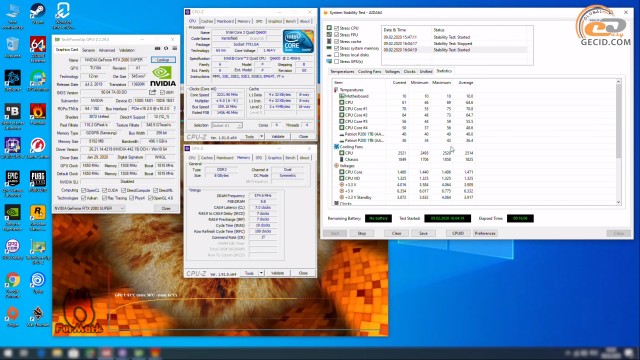Image resolution: width=640 pixels, height=360 pixels.
Task: Open the Rockstar Games Launcher shortcut
Action: tap(38, 217)
